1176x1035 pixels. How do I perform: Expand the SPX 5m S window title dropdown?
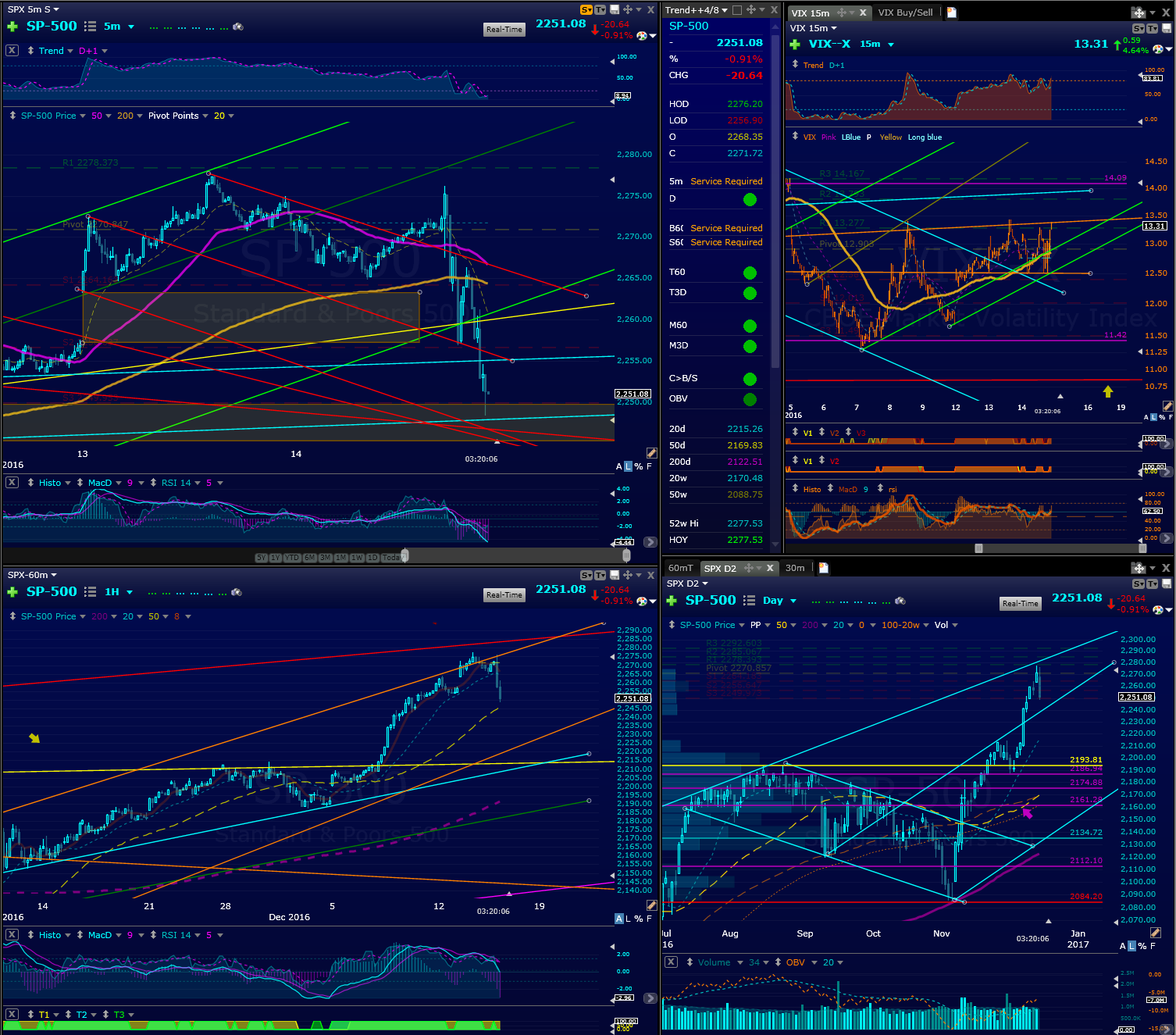click(x=56, y=10)
